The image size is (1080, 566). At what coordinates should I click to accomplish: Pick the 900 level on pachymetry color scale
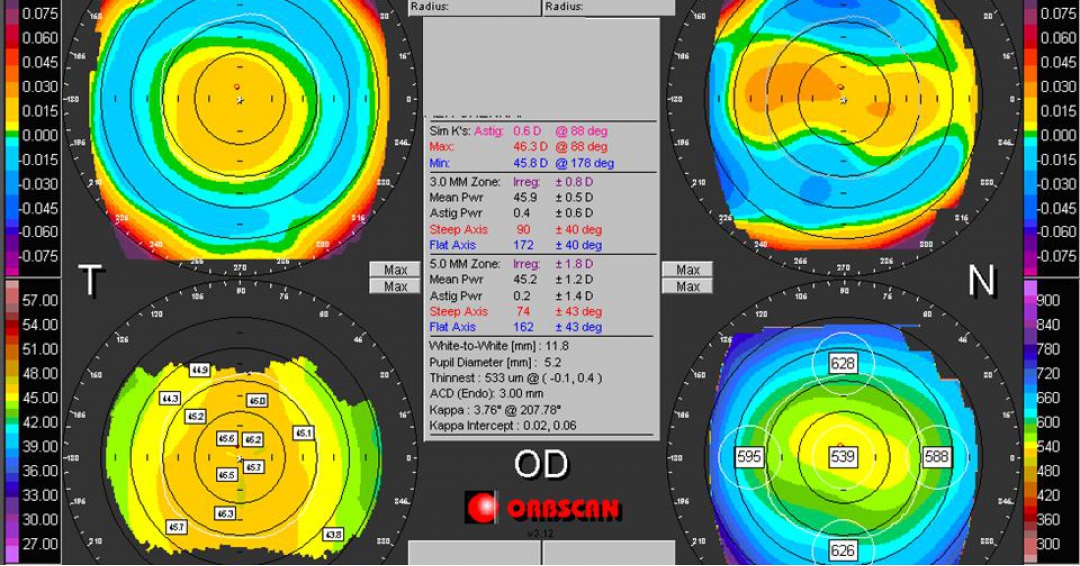(x=1048, y=300)
